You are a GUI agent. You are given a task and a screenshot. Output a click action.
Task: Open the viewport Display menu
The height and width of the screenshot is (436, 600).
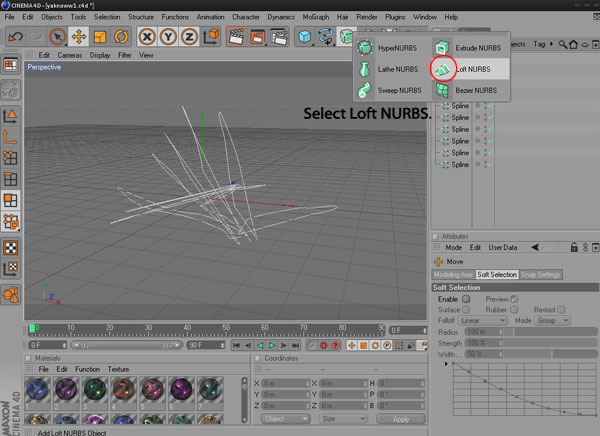coord(100,56)
